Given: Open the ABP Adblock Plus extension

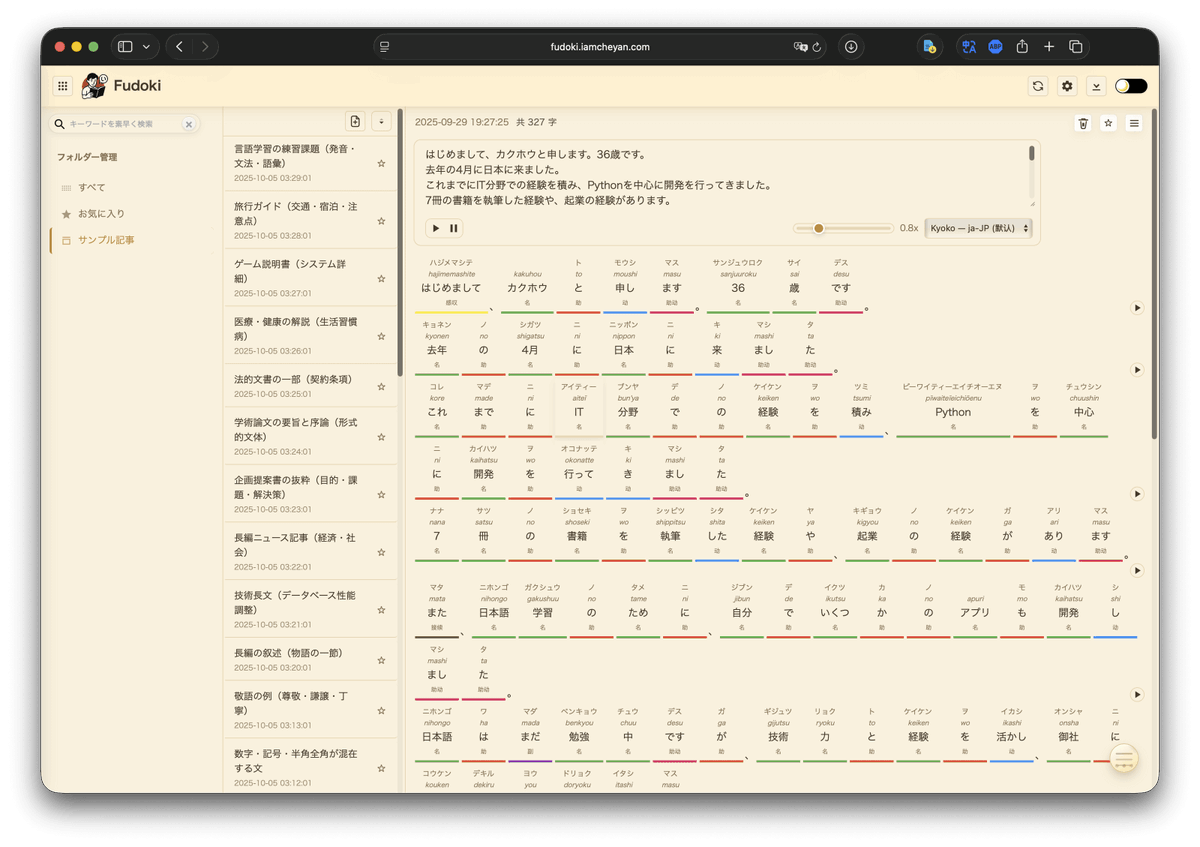Looking at the screenshot, I should (995, 47).
